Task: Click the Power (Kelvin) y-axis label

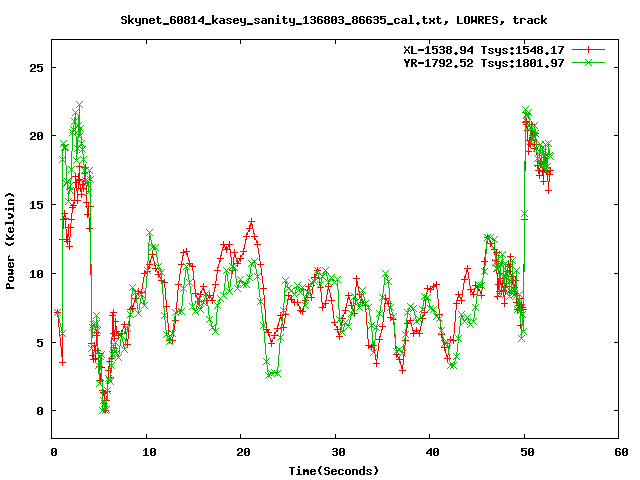Action: click(x=10, y=241)
